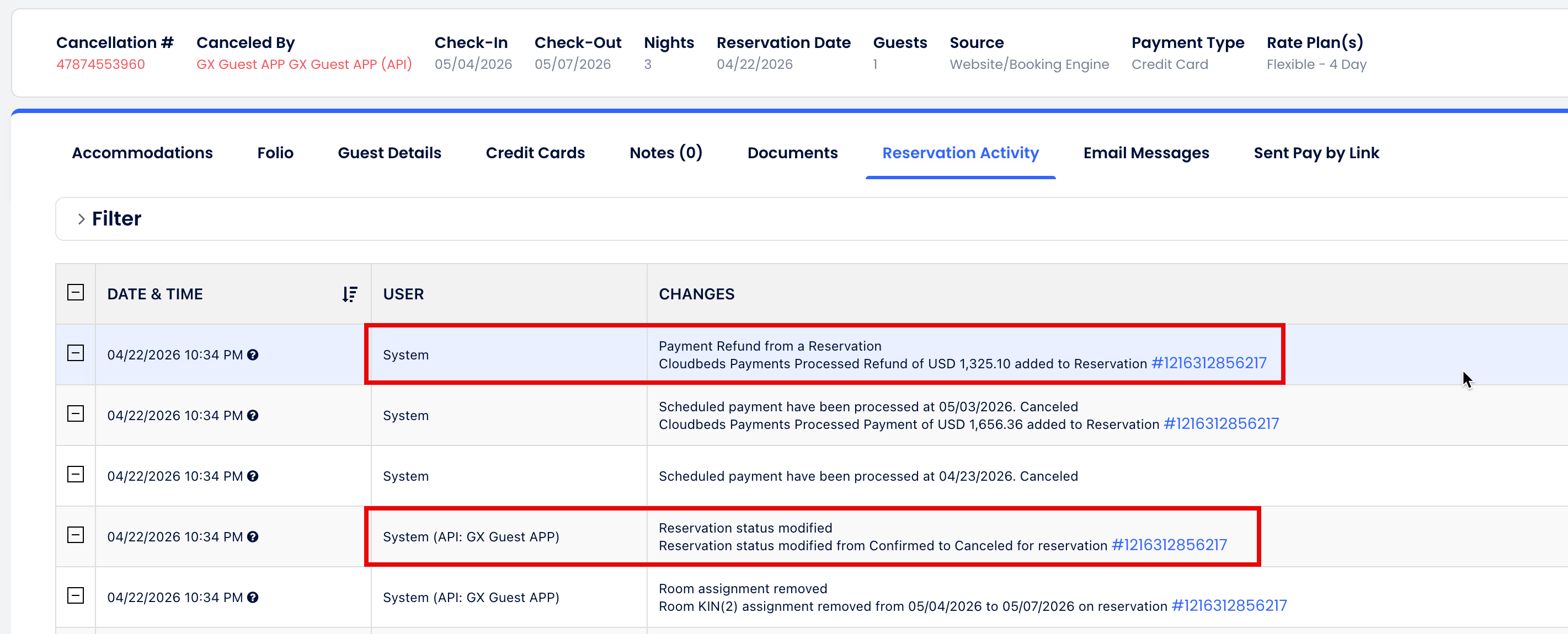Viewport: 1568px width, 634px height.
Task: Open the Folio tab
Action: tap(275, 153)
